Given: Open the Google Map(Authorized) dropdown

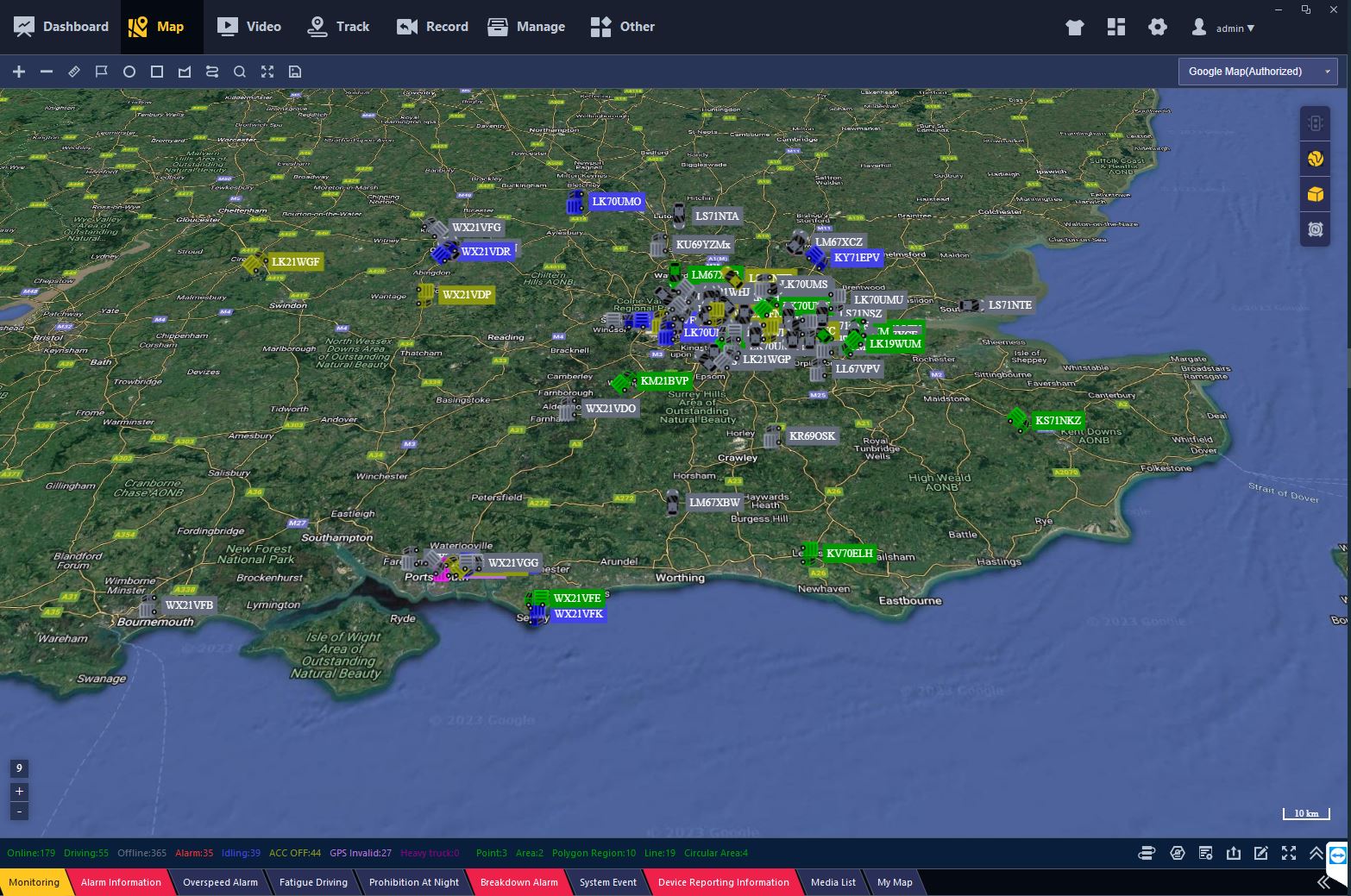Looking at the screenshot, I should click(x=1257, y=72).
